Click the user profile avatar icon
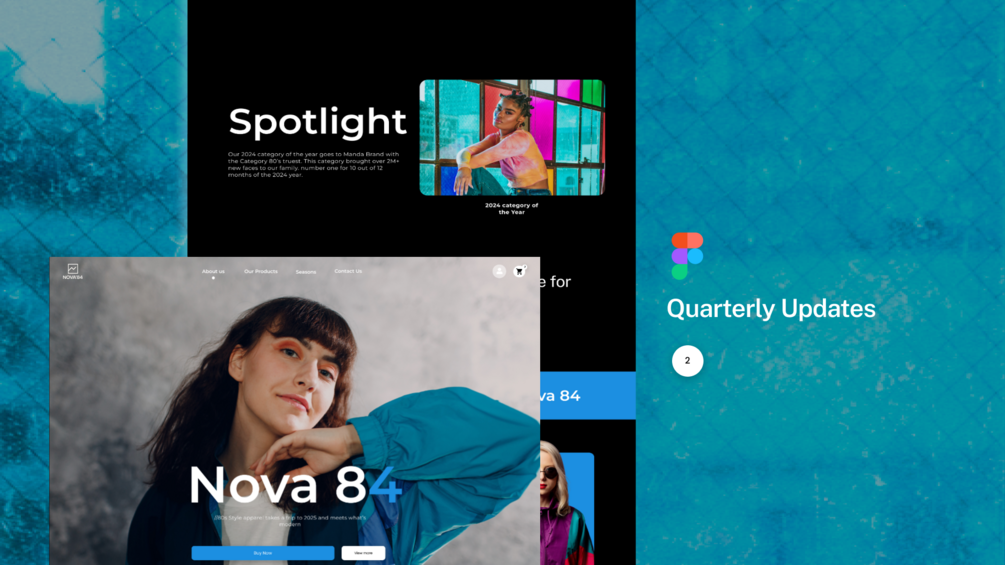The height and width of the screenshot is (565, 1005). (499, 271)
